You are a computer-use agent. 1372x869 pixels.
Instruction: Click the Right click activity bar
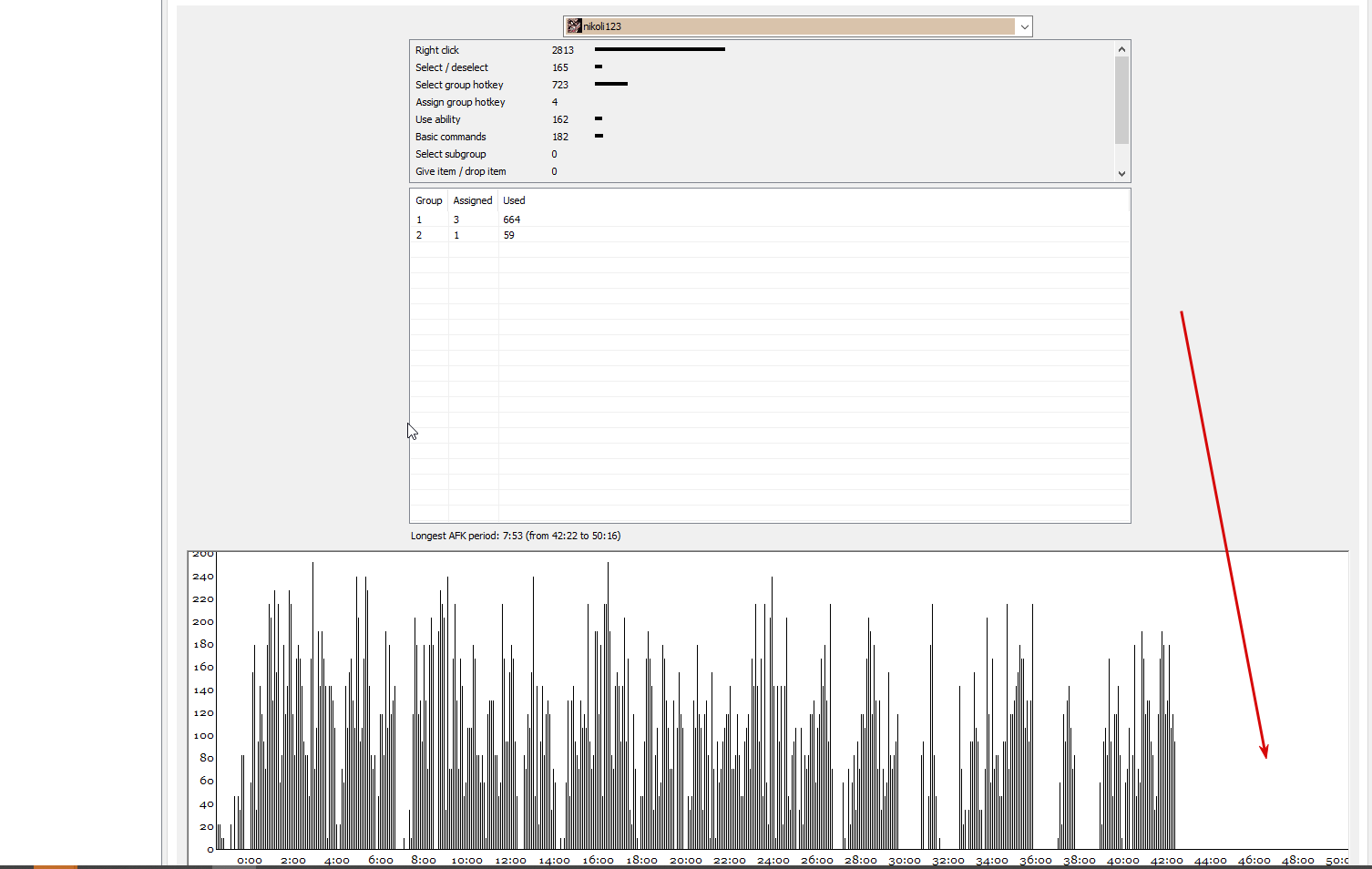tap(660, 49)
